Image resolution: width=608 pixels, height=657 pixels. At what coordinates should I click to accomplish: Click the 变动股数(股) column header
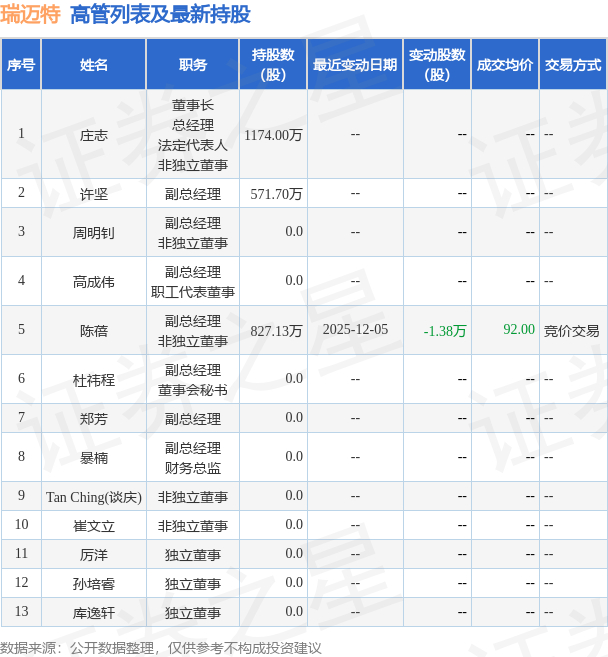[x=437, y=65]
